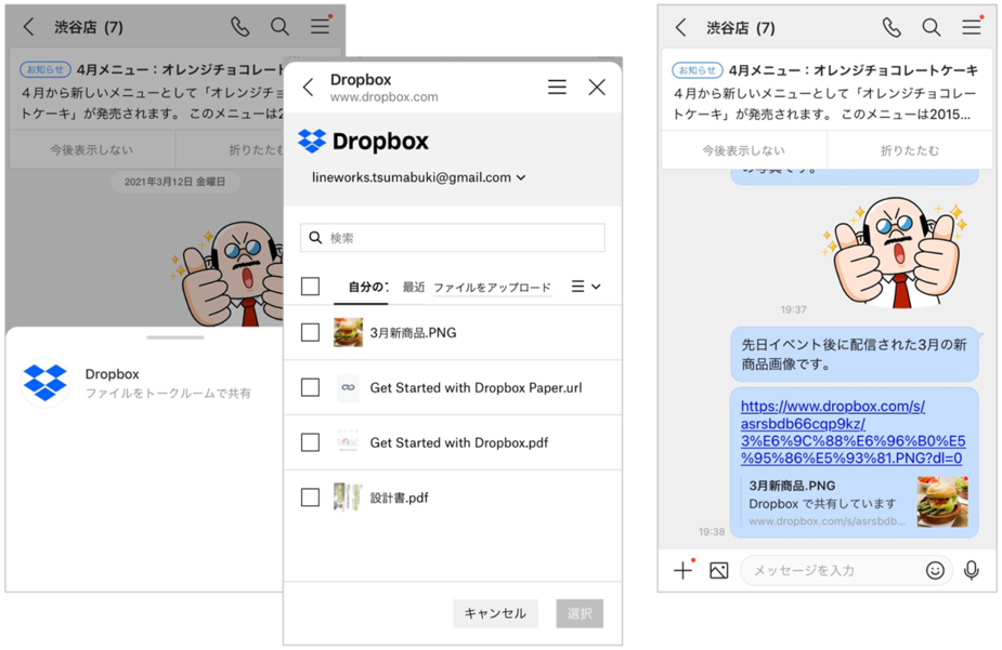Image resolution: width=1002 pixels, height=650 pixels.
Task: Check the box for 3月新商品.PNG
Action: click(x=310, y=333)
